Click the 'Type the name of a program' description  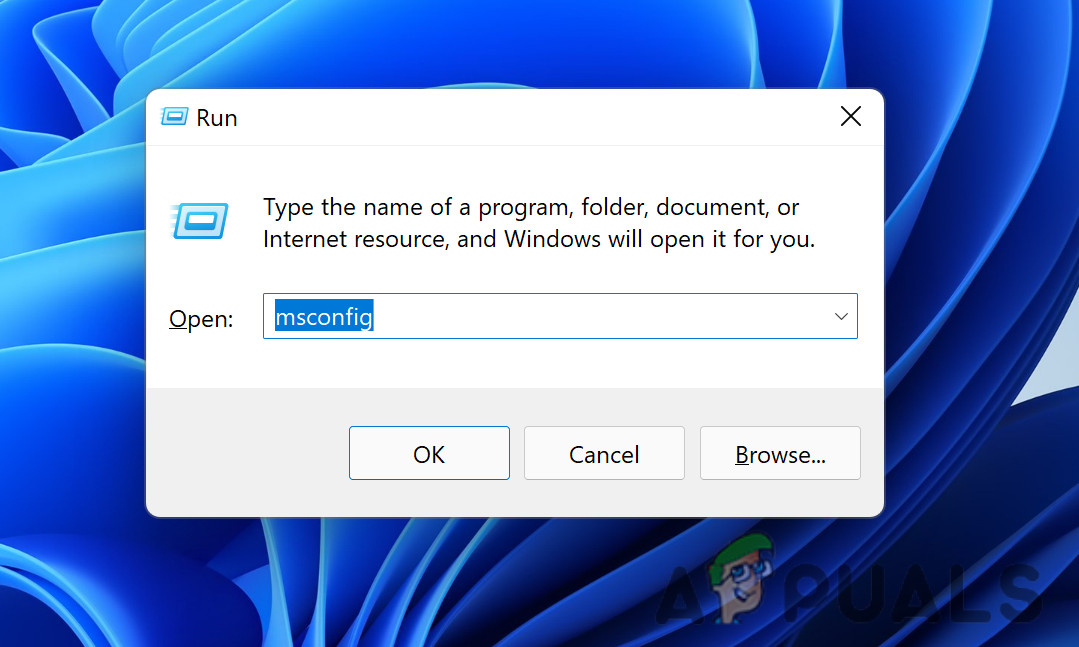tap(538, 223)
